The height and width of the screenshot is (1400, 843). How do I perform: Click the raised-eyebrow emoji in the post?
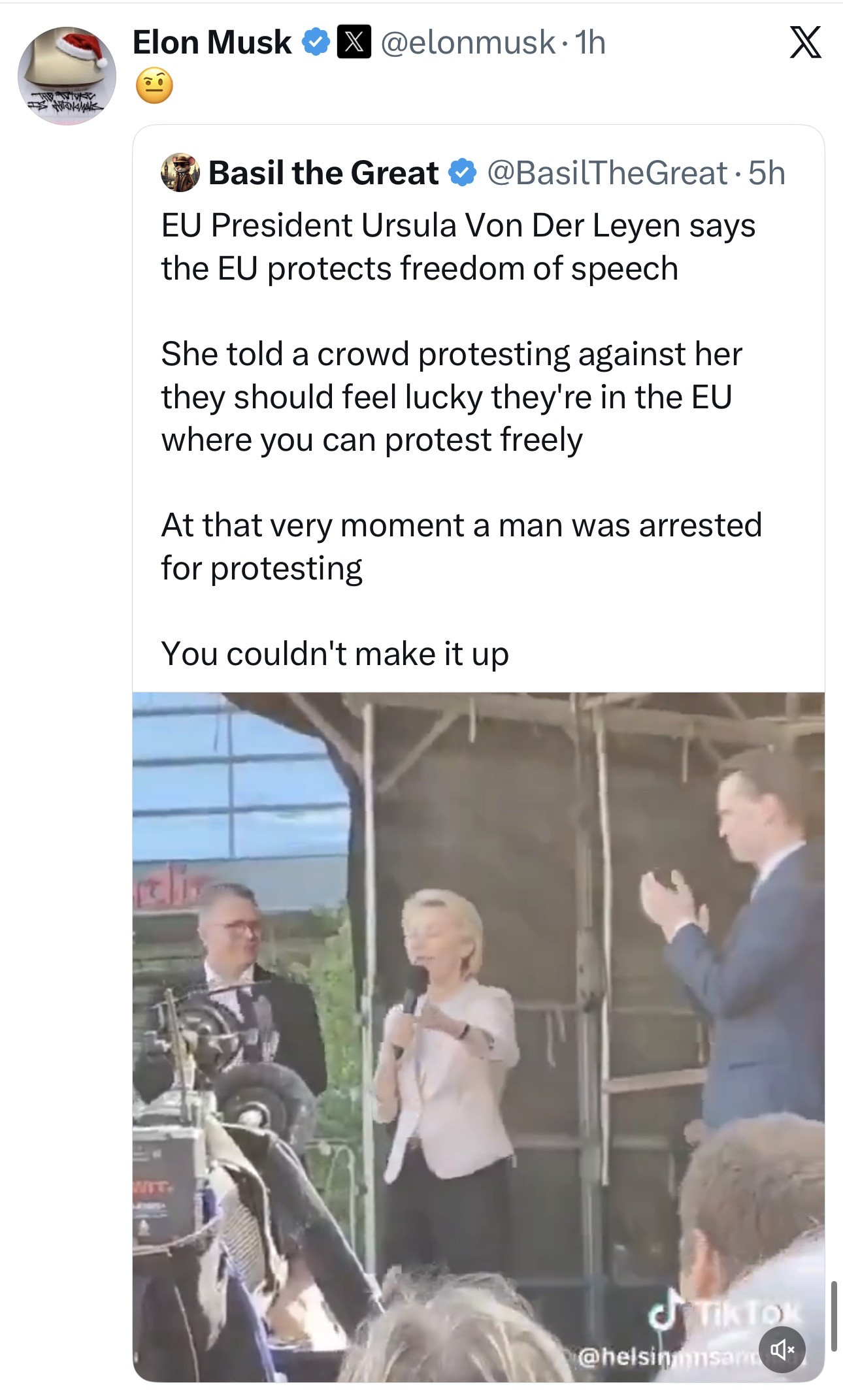click(154, 86)
